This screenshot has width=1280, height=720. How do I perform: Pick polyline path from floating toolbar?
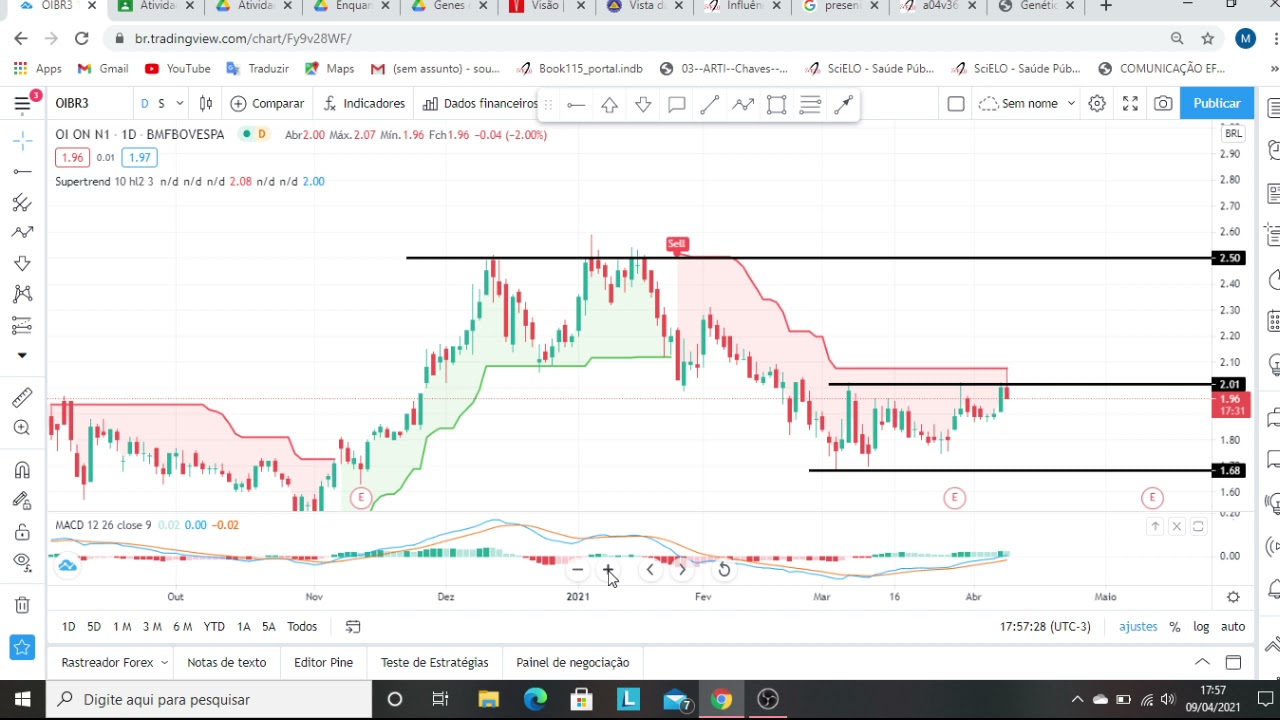pyautogui.click(x=743, y=104)
